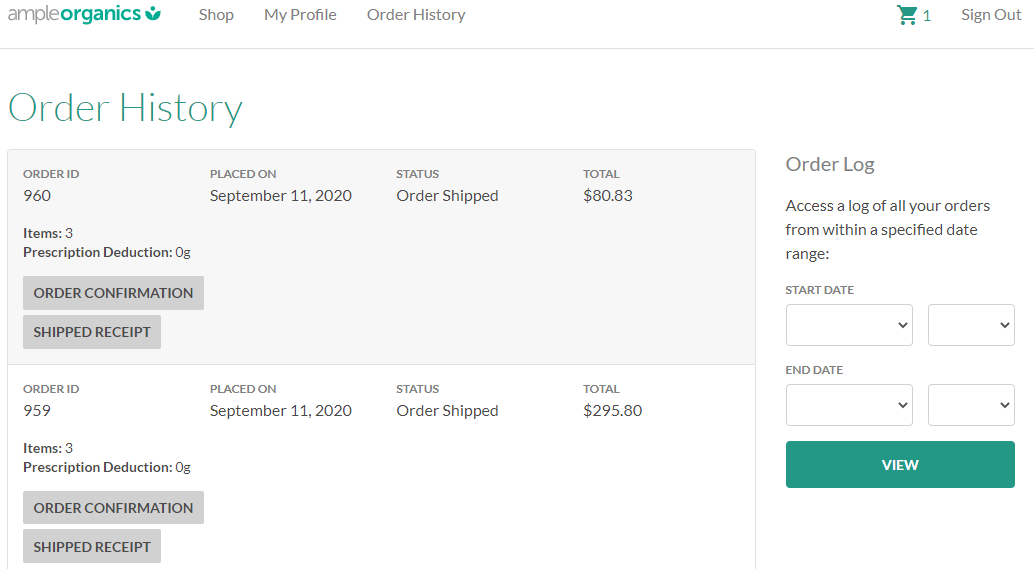Open Order Confirmation for order 959

coord(113,508)
